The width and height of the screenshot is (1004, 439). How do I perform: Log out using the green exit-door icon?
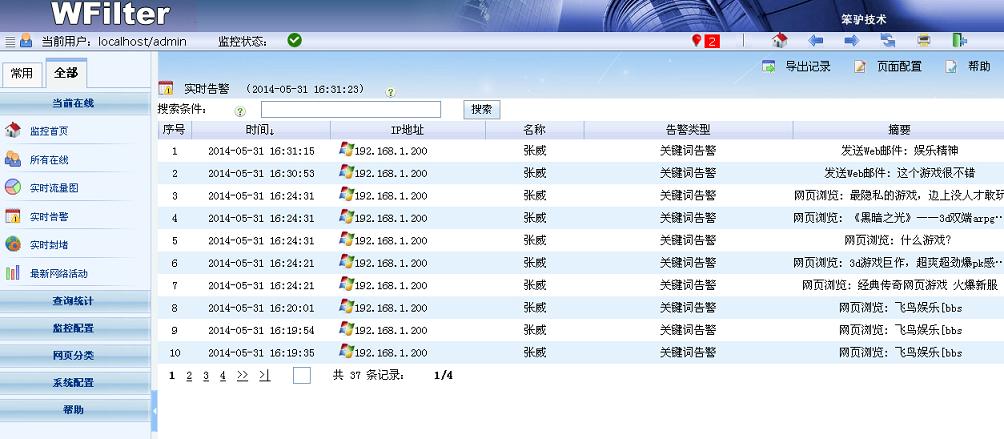pos(960,41)
